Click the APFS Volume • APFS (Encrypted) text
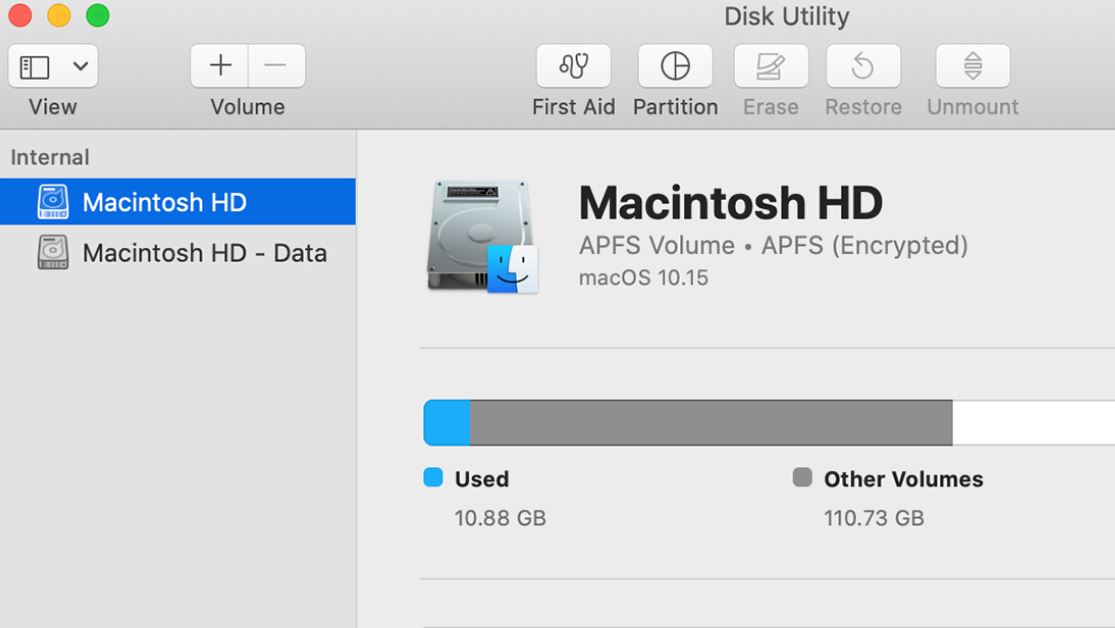 773,245
